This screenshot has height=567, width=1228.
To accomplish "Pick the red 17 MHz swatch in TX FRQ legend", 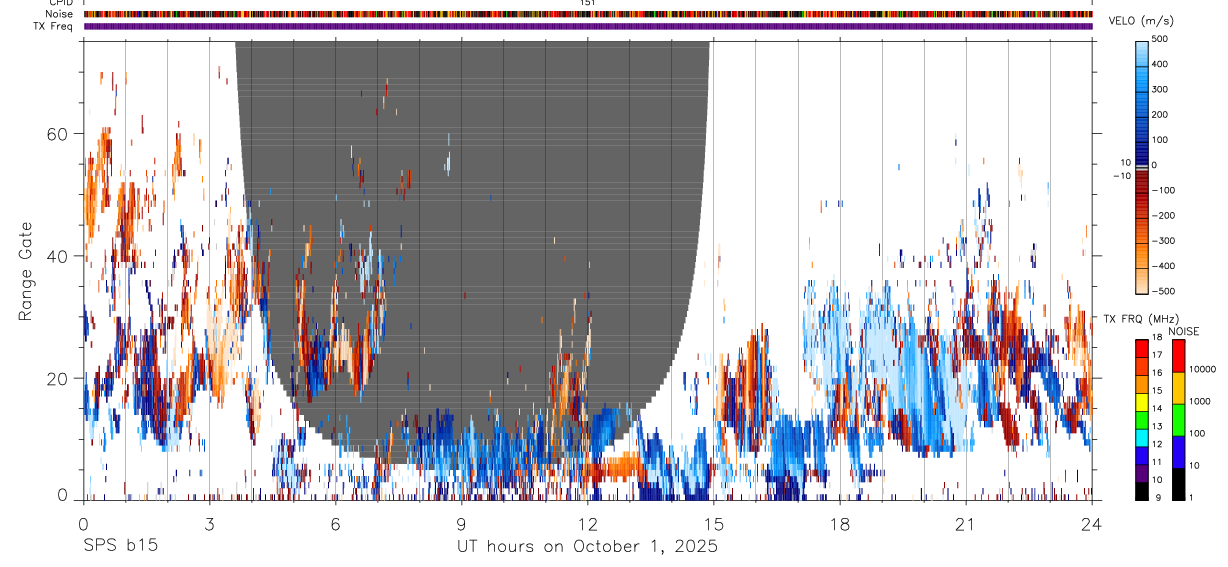I will (1142, 349).
